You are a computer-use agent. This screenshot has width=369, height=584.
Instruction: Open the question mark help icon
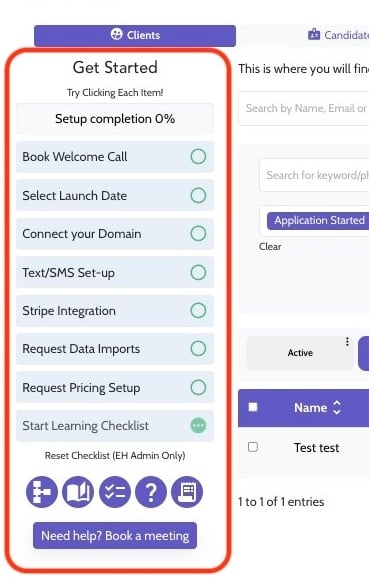(151, 492)
